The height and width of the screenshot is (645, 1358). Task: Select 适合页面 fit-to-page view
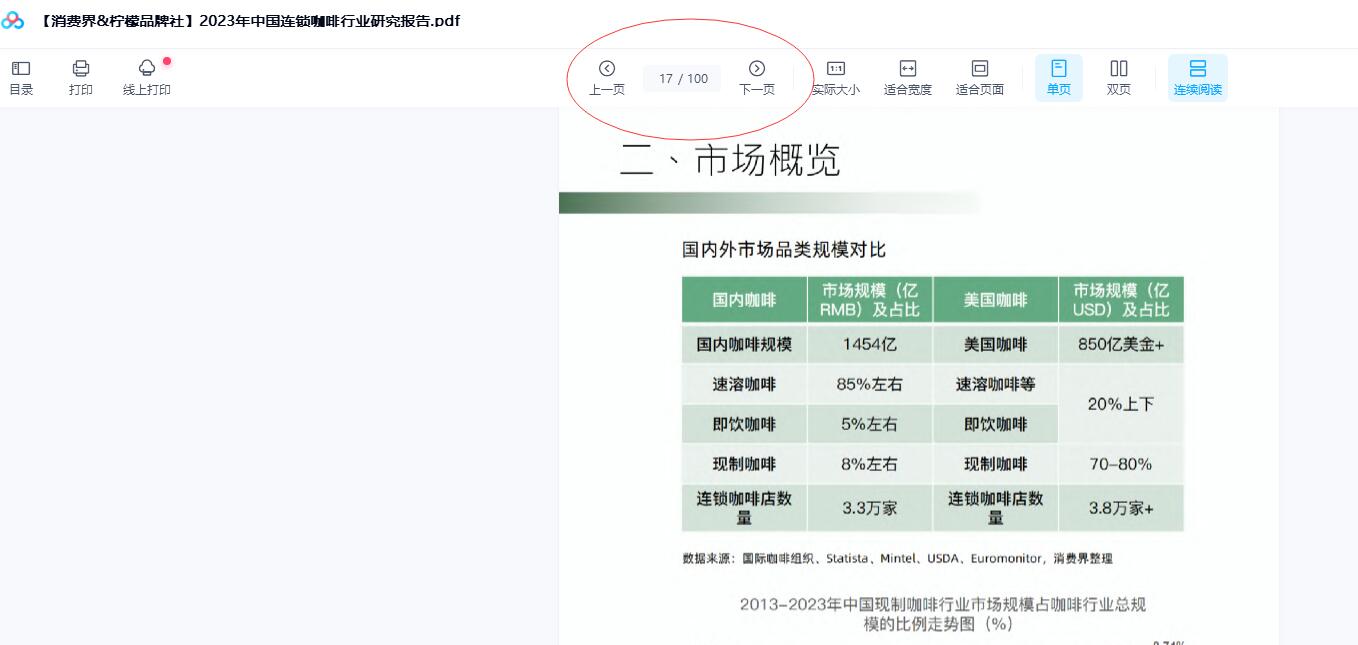click(x=979, y=77)
